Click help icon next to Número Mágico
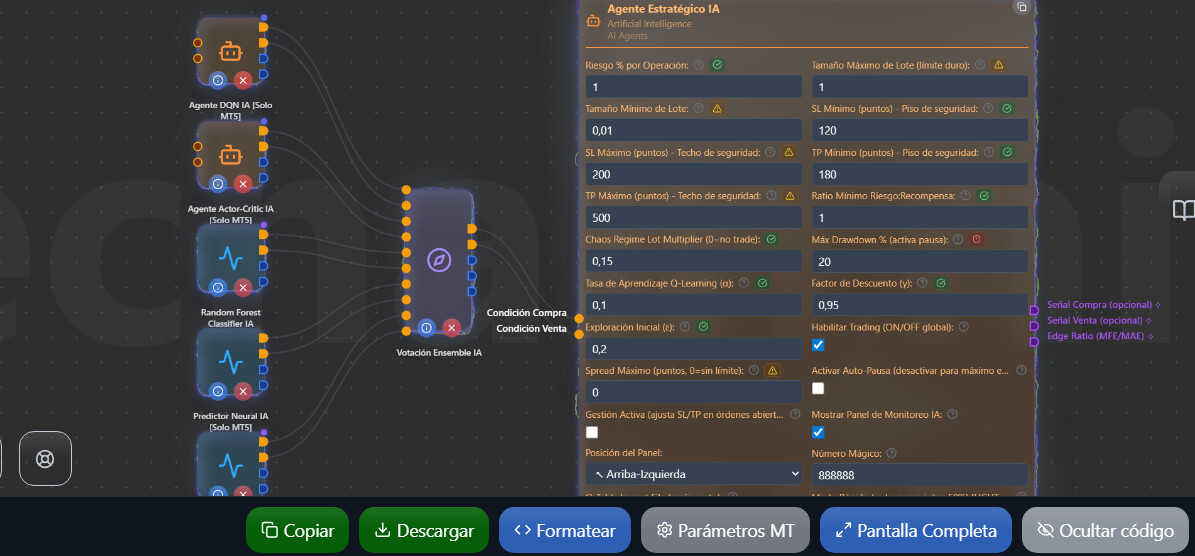 891,453
